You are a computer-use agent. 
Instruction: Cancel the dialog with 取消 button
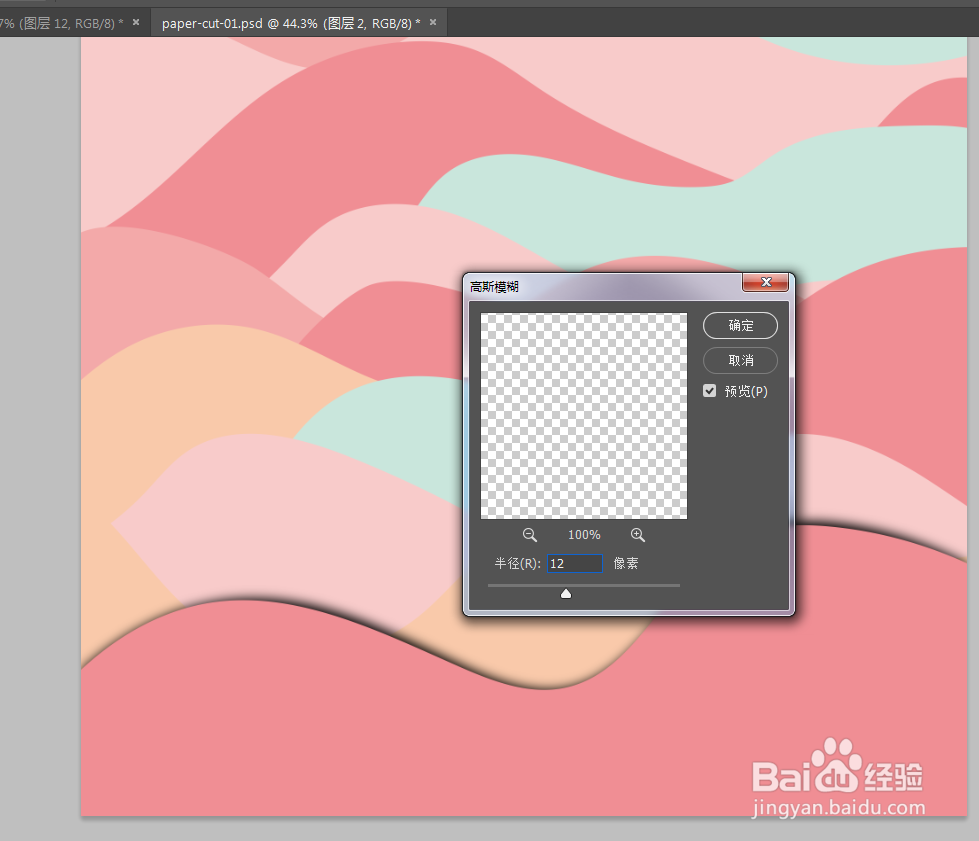740,360
